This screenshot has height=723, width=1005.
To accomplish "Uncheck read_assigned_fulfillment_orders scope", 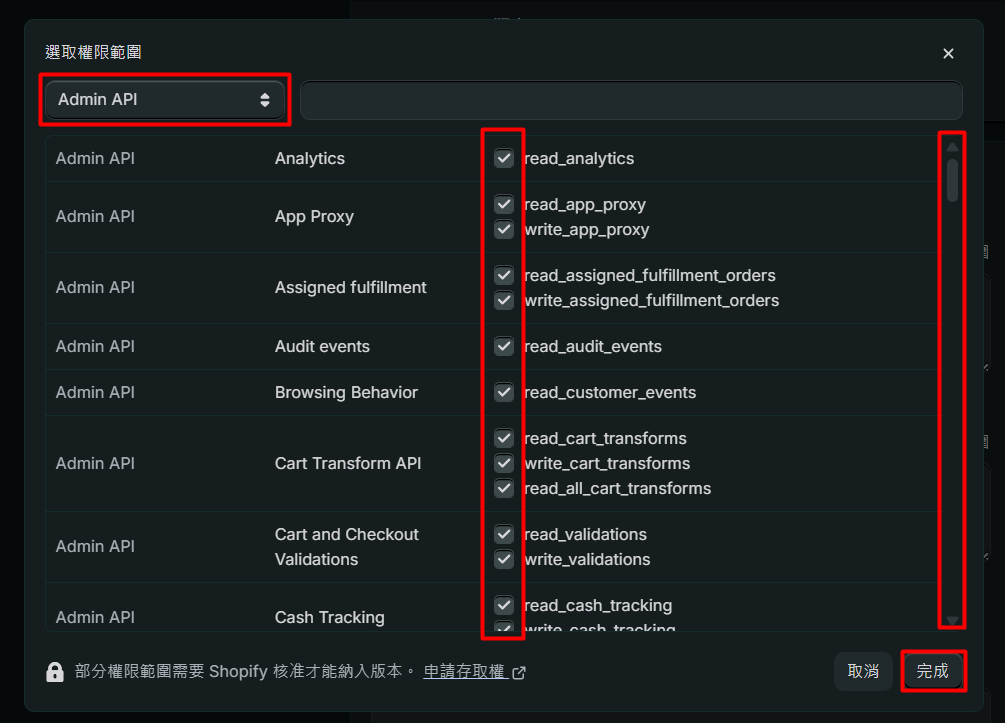I will click(x=504, y=275).
